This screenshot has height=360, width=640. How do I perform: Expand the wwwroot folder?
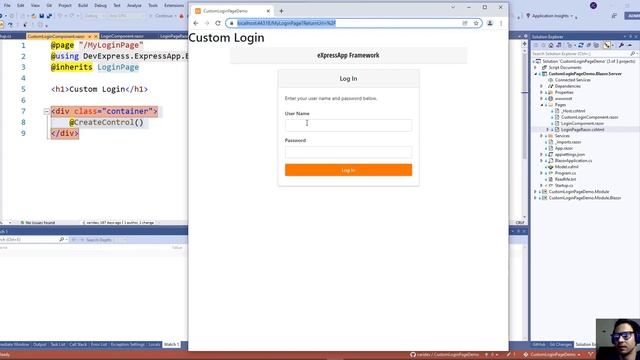point(542,98)
